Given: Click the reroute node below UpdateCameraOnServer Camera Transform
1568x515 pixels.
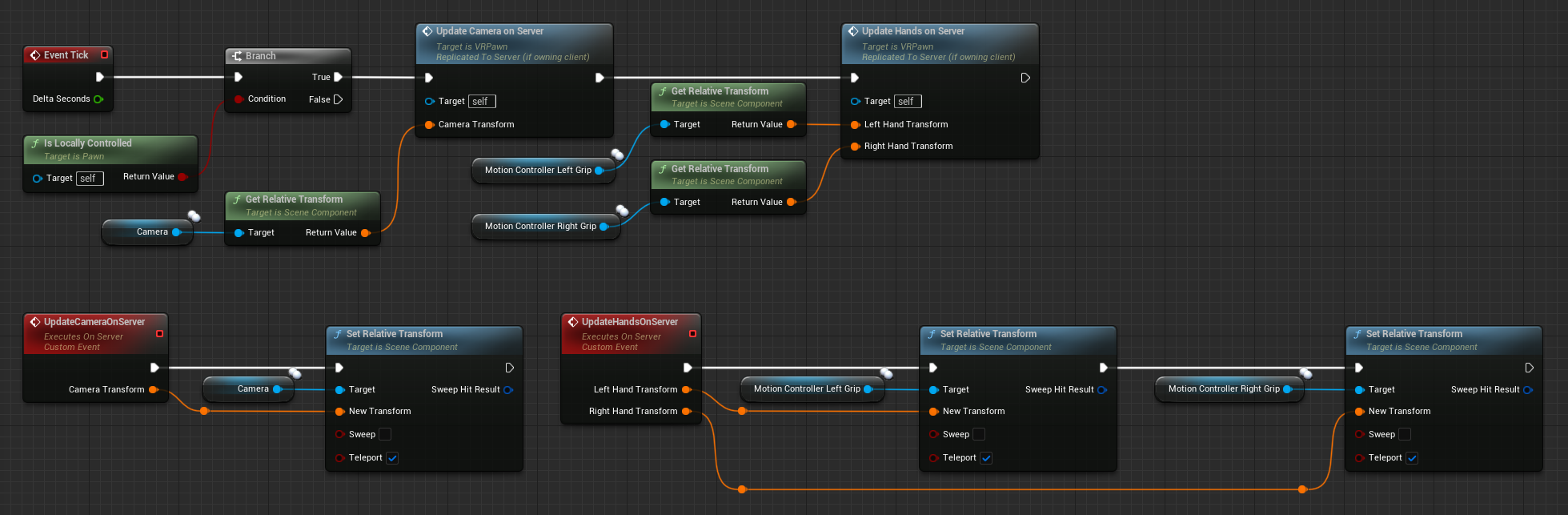Looking at the screenshot, I should point(204,411).
